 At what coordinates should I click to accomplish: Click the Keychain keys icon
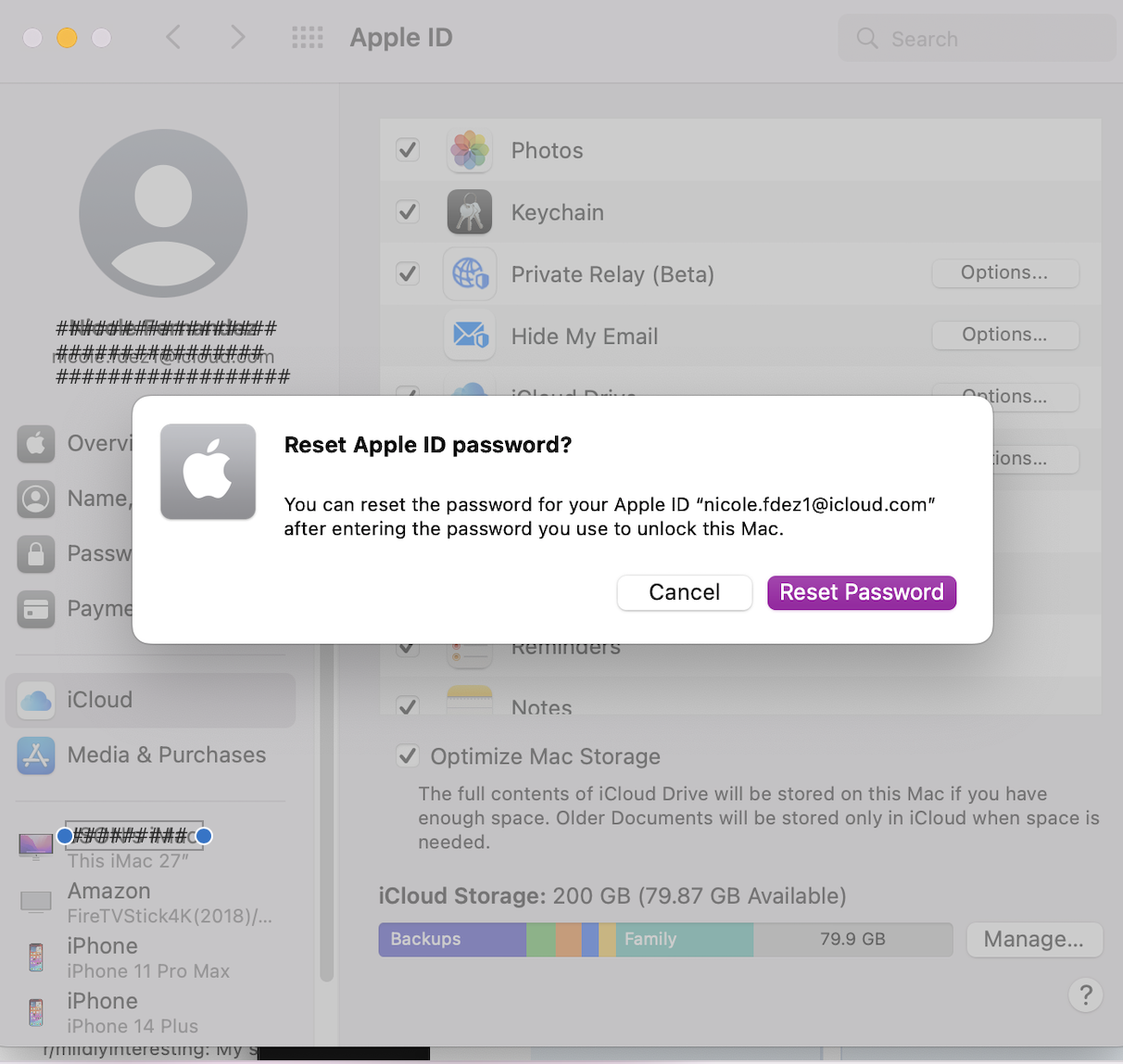(470, 212)
